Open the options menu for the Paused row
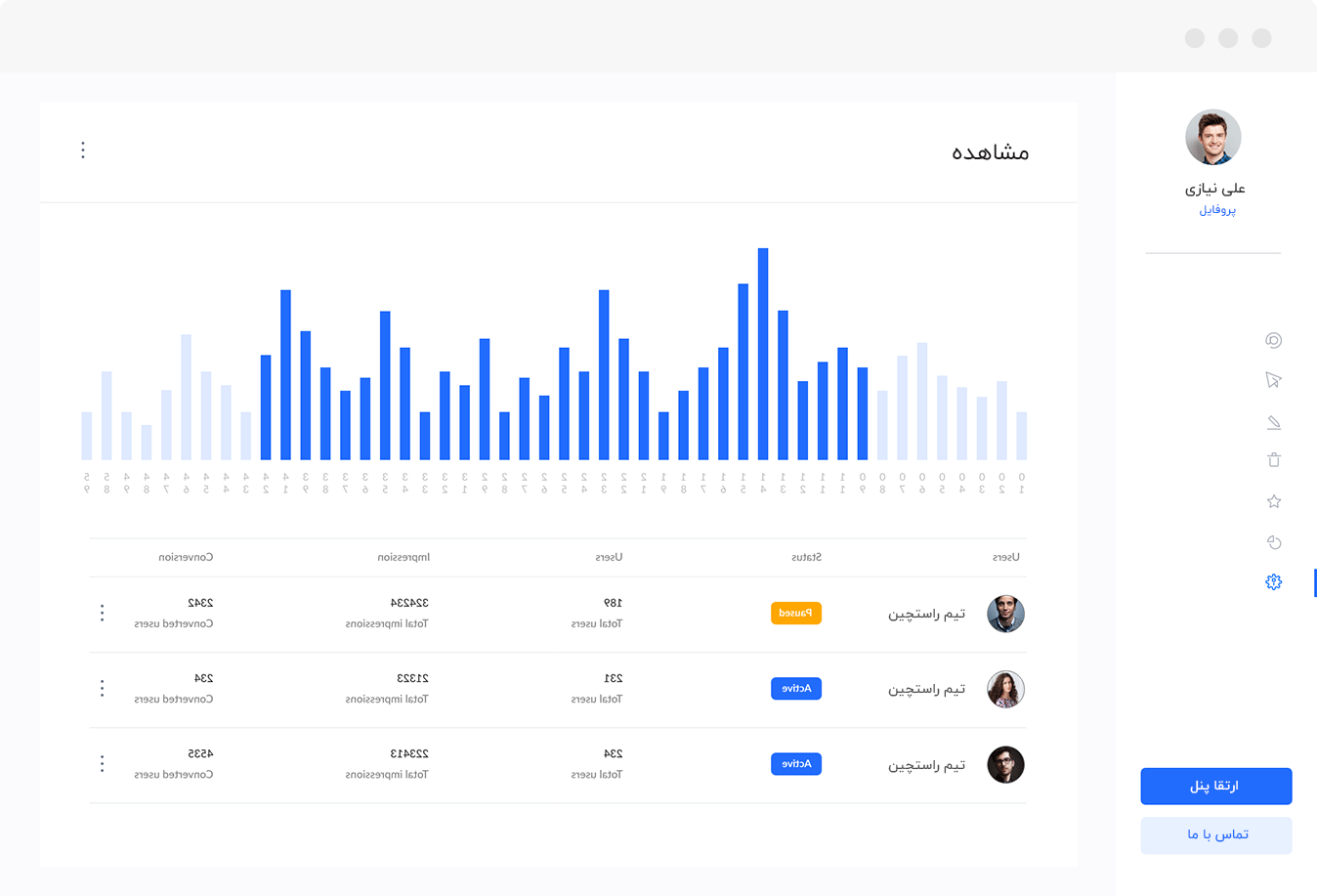 (x=102, y=613)
